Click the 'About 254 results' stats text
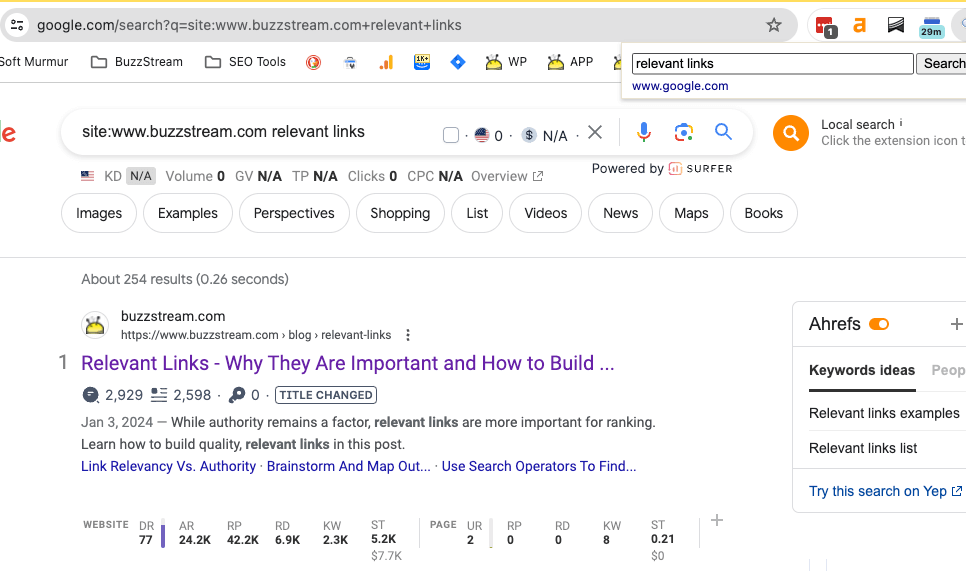Screen dimensions: 966x571 185,279
